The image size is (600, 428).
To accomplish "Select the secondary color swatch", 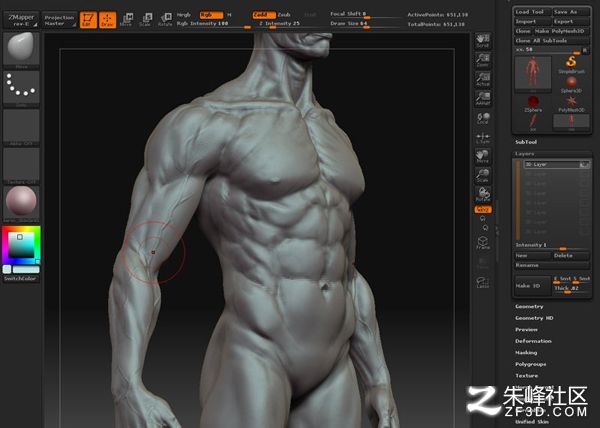I will coord(7,269).
